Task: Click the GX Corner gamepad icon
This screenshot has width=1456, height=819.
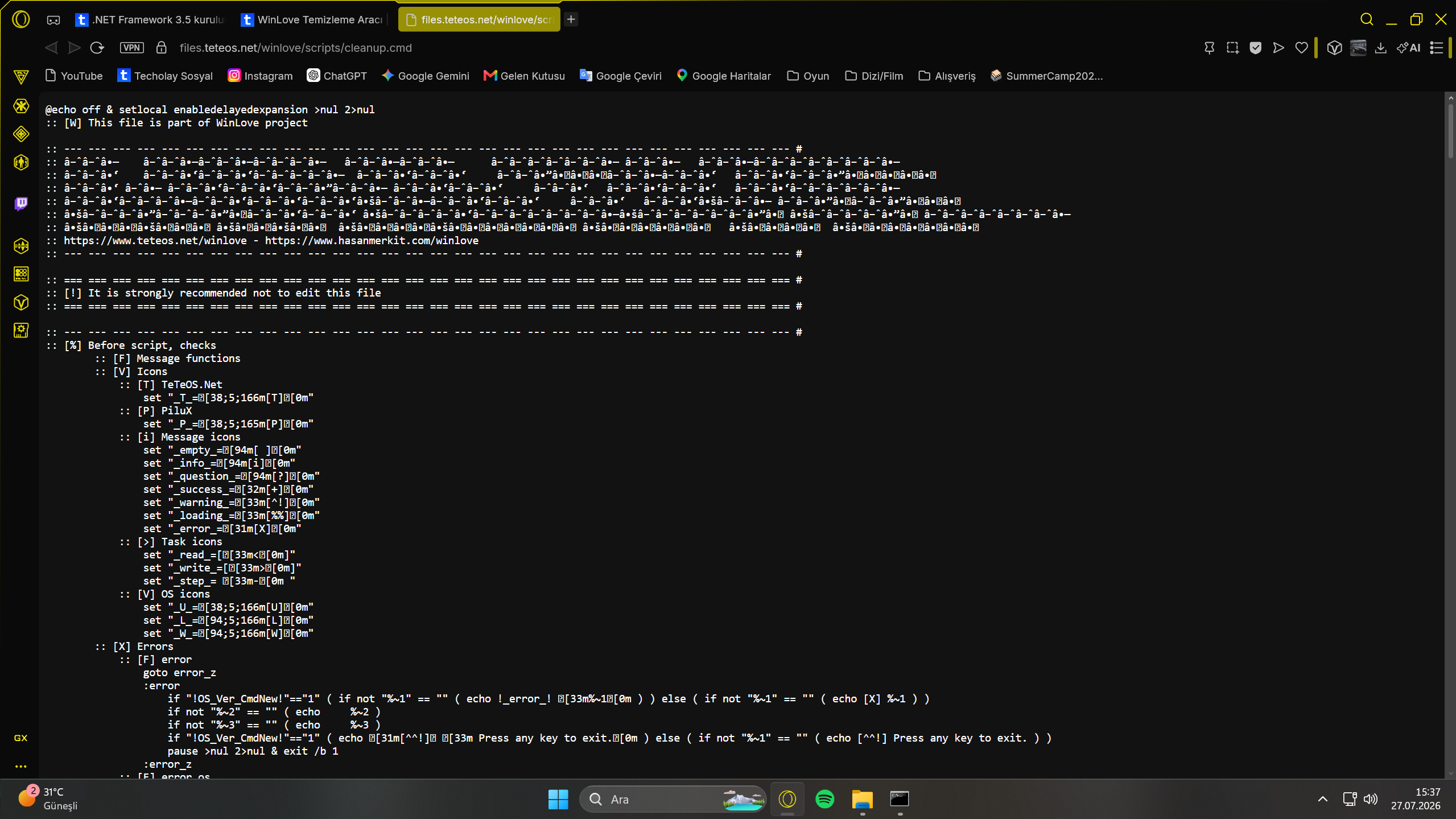Action: pyautogui.click(x=53, y=20)
